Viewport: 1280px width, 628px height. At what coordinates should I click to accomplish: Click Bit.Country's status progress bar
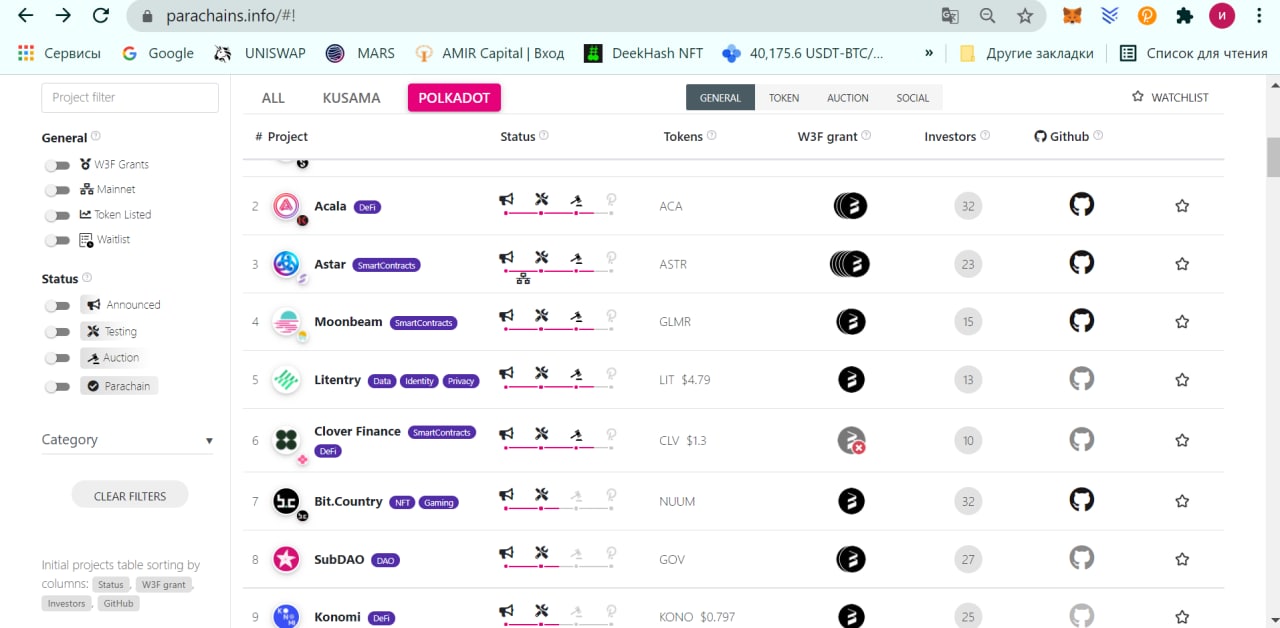point(560,508)
